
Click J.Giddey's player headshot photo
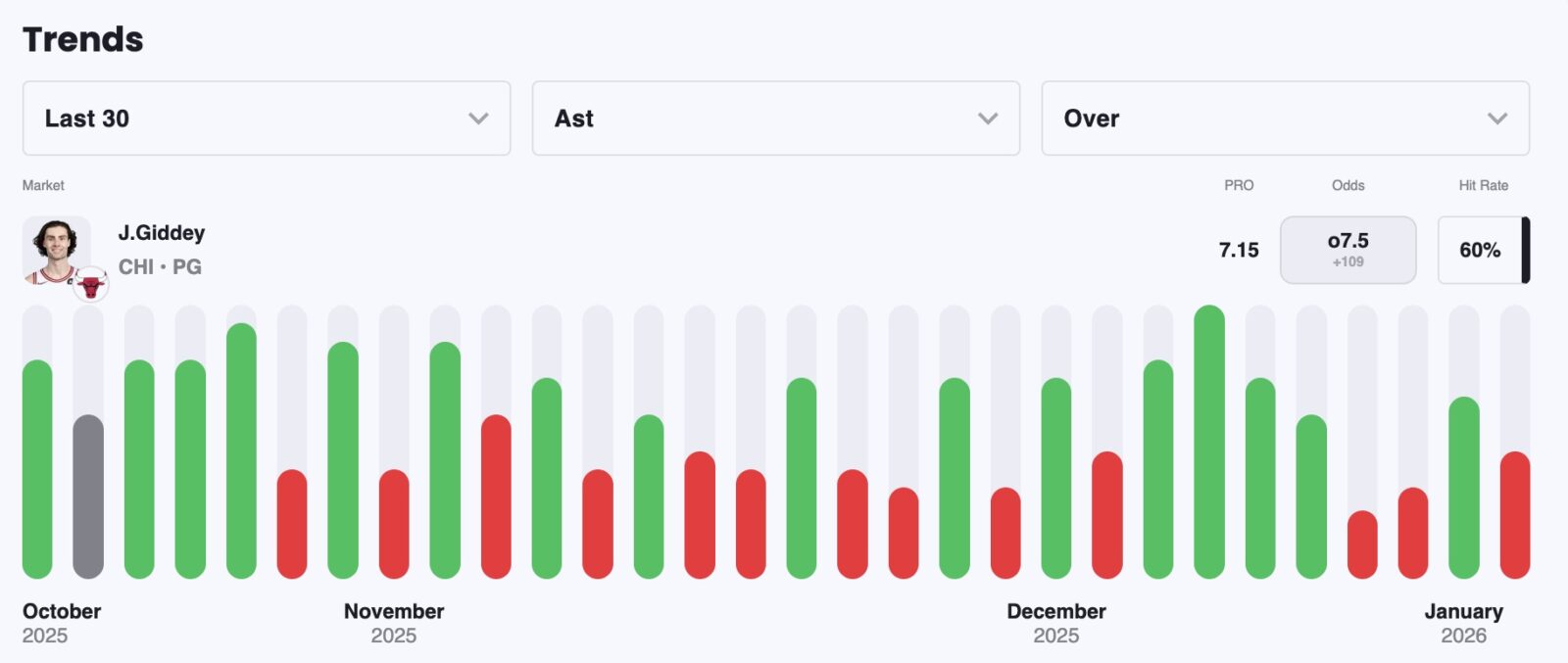click(55, 248)
